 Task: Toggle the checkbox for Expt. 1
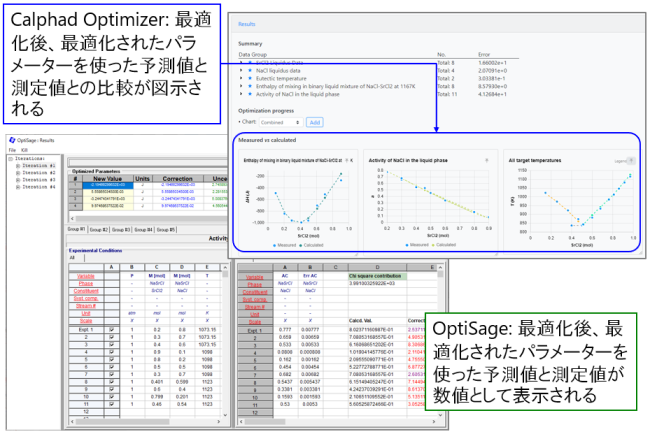pos(112,330)
